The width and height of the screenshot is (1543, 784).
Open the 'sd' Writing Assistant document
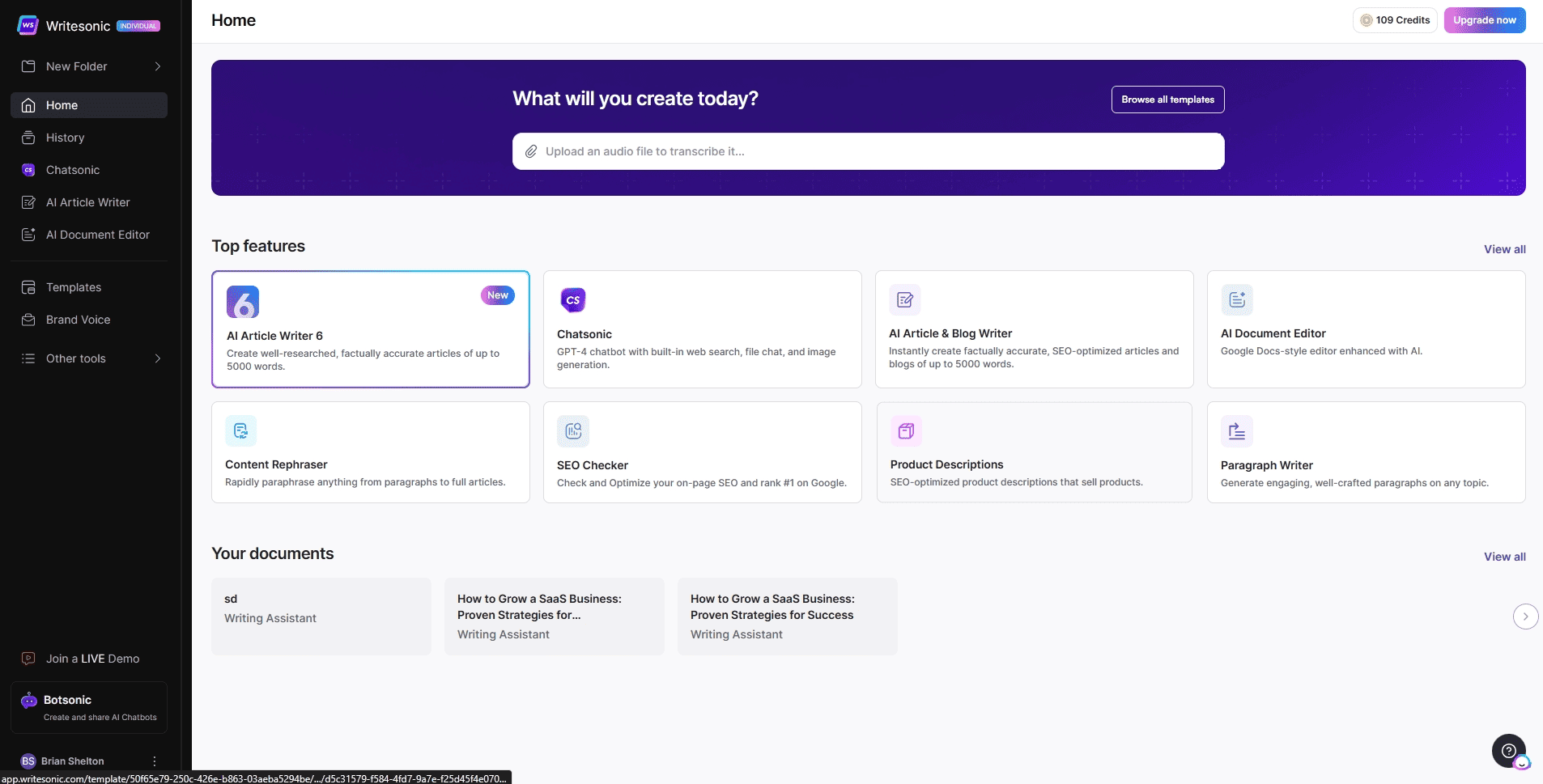[x=321, y=617]
